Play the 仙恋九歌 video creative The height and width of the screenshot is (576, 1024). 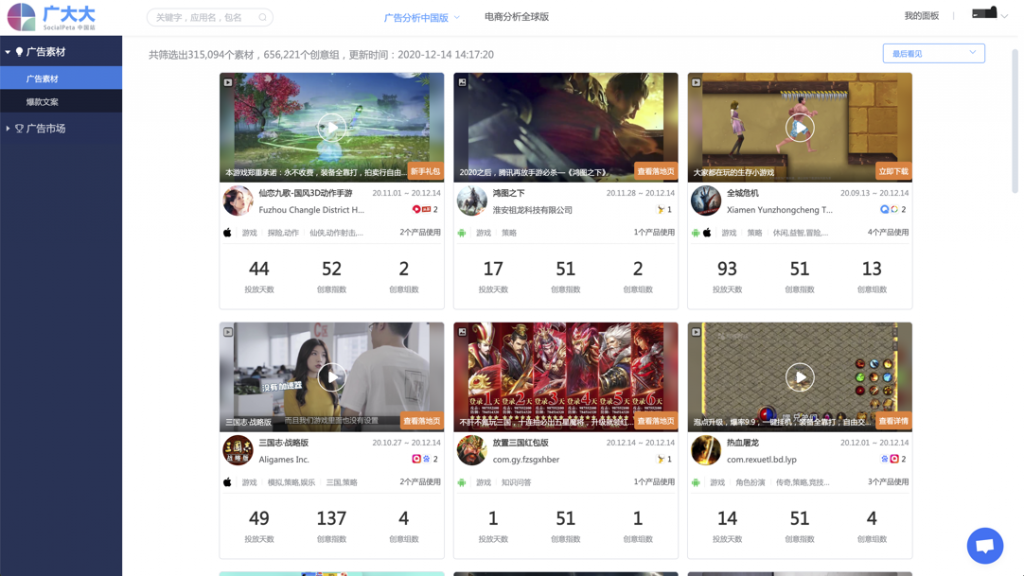[x=332, y=128]
